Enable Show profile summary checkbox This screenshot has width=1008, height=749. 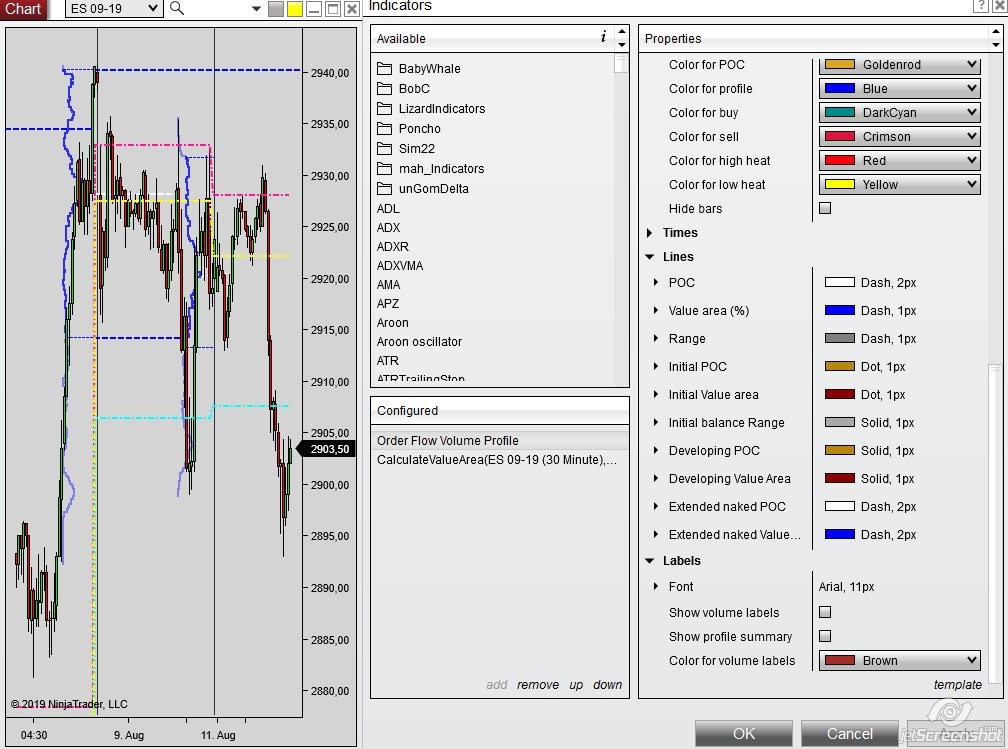[825, 637]
